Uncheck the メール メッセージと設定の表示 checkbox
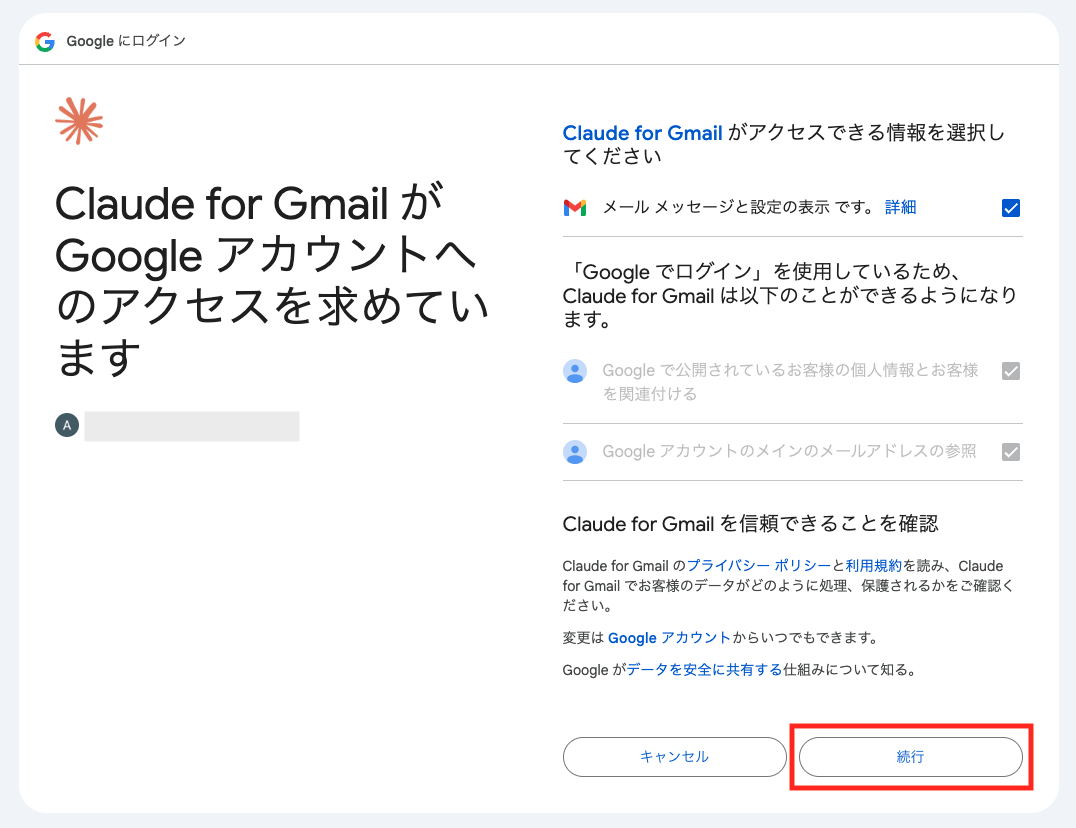 1011,208
